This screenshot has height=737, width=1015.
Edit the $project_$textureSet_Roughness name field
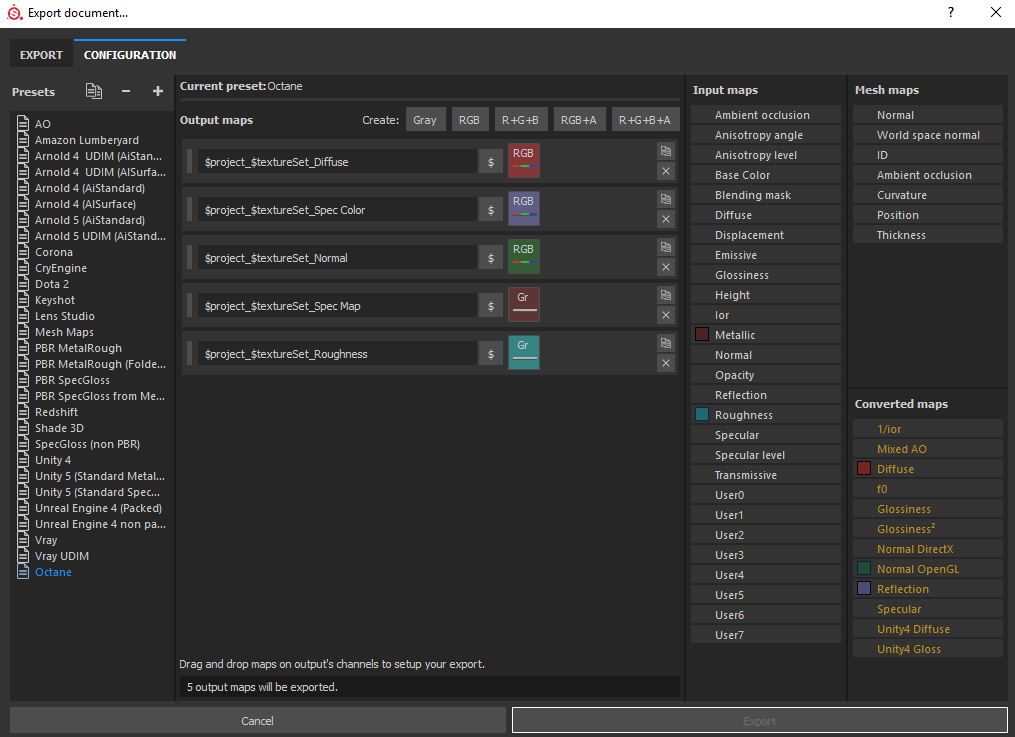tap(337, 353)
